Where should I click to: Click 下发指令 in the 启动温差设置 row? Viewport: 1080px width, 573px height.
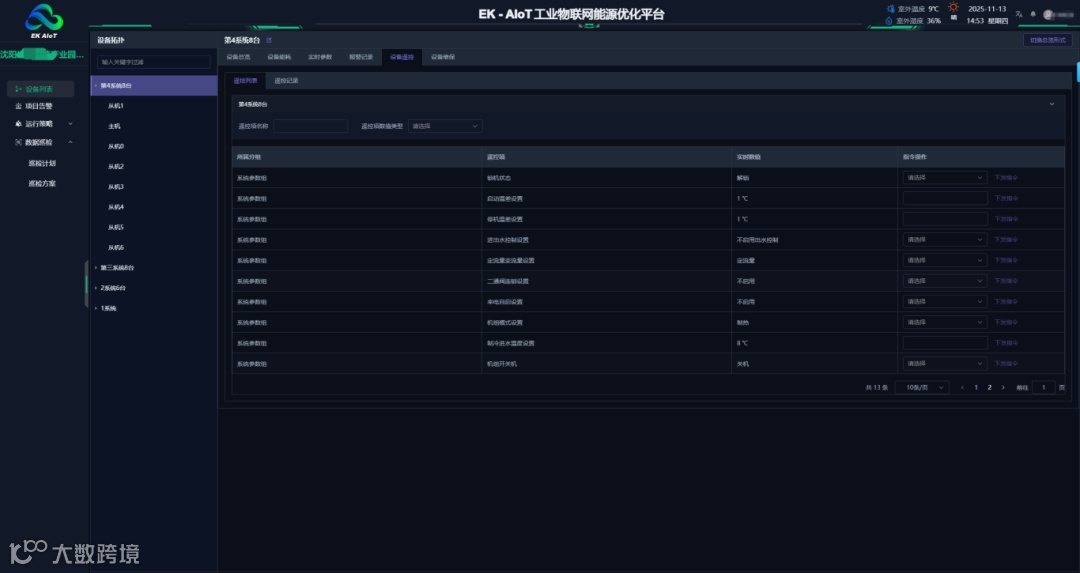(1006, 198)
